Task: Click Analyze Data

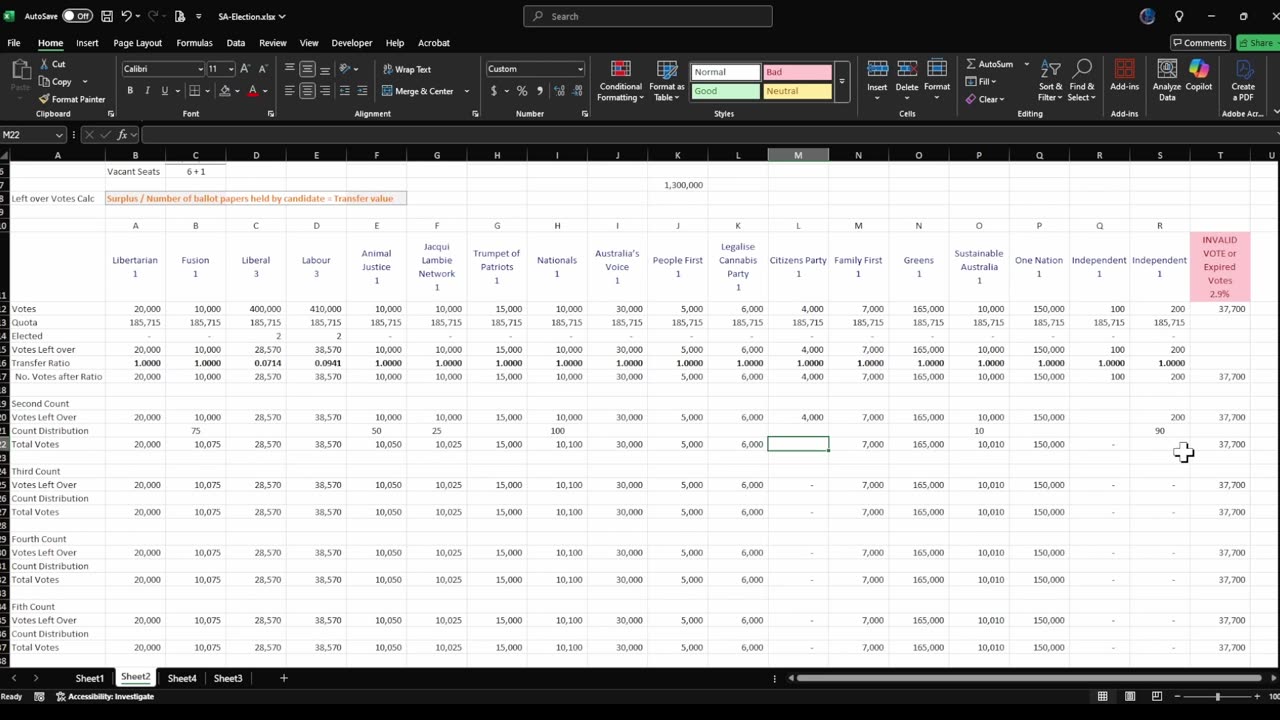Action: [x=1167, y=81]
